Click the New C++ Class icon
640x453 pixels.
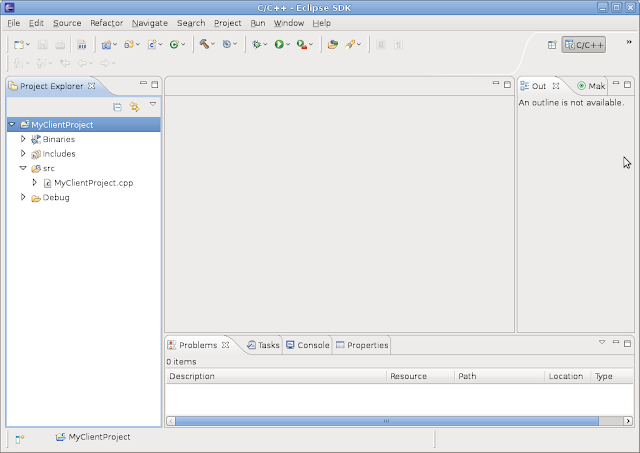(174, 44)
